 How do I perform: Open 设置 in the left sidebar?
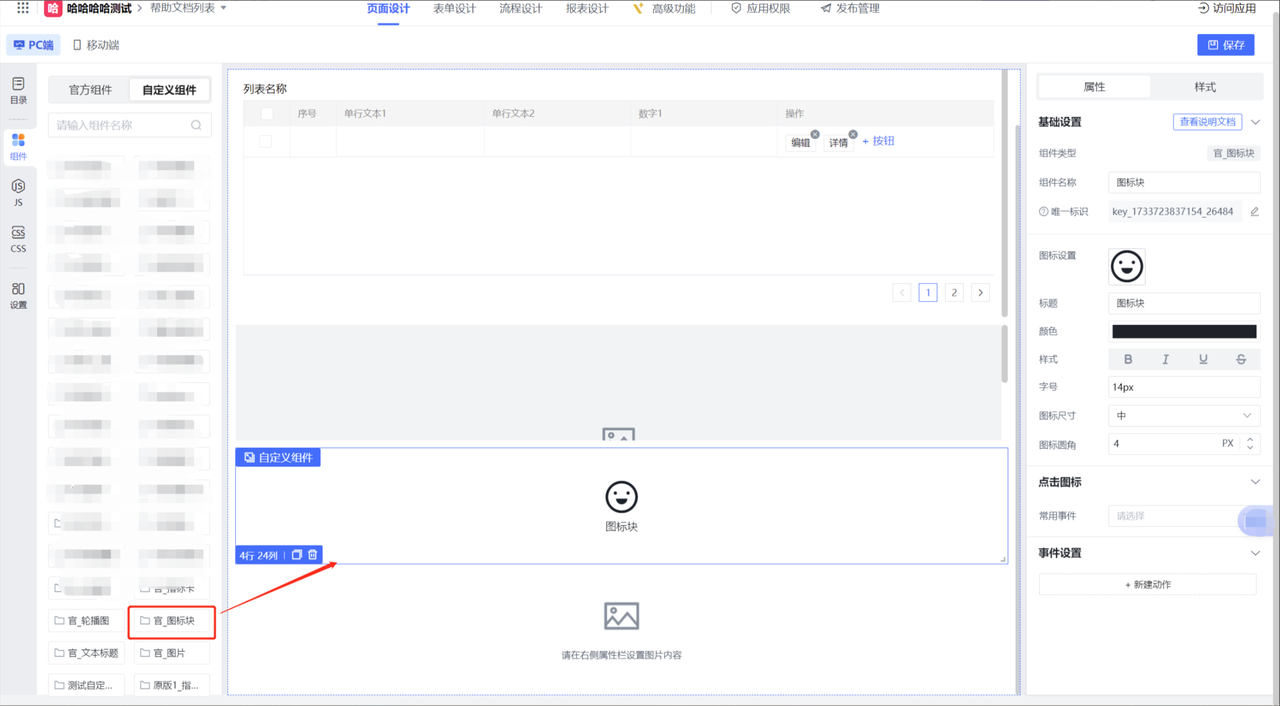18,295
